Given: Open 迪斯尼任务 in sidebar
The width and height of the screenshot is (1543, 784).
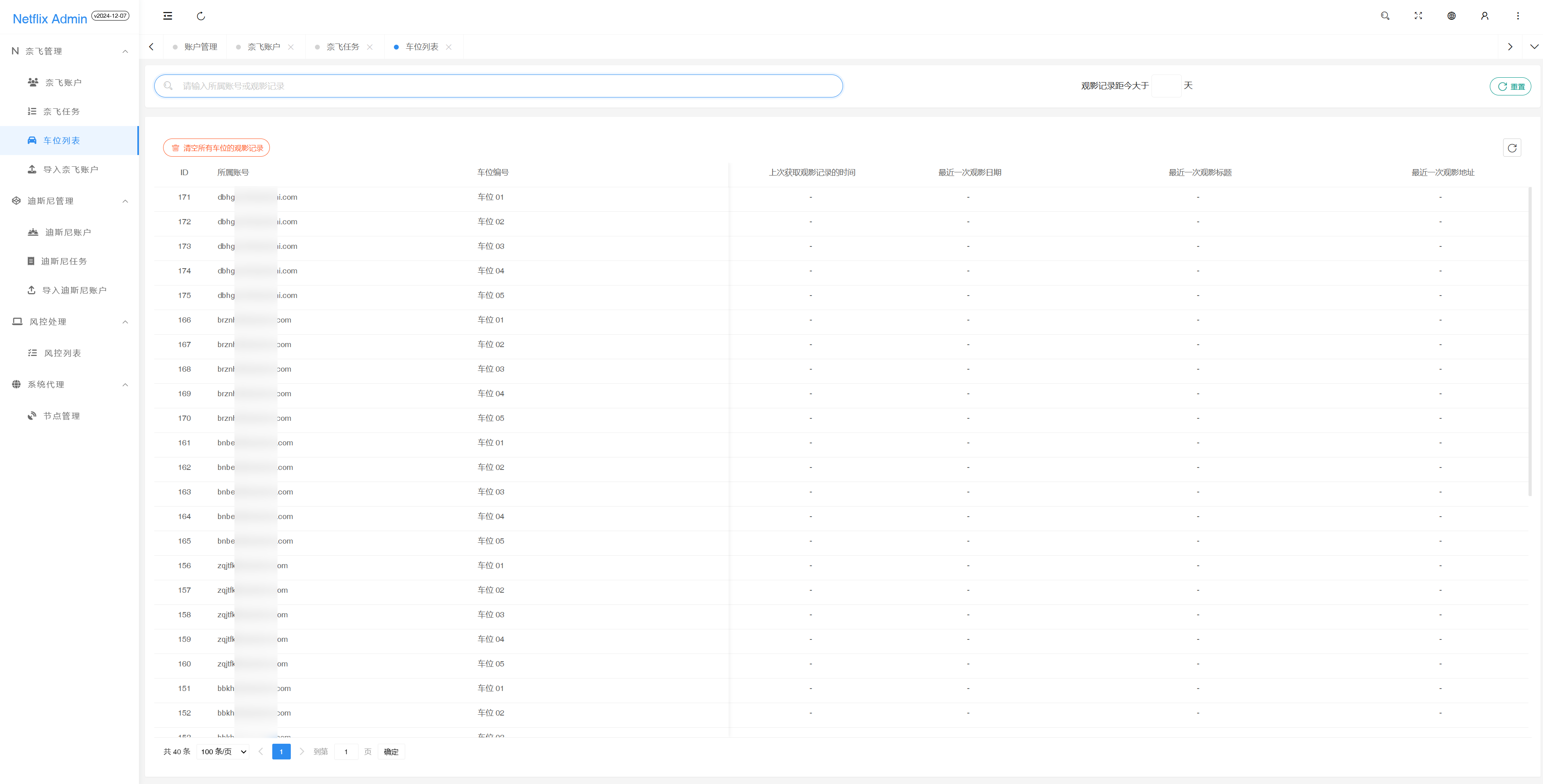Looking at the screenshot, I should coord(70,261).
